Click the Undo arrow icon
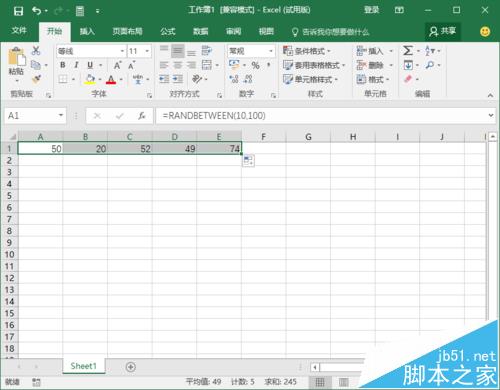The height and width of the screenshot is (390, 500). tap(37, 11)
